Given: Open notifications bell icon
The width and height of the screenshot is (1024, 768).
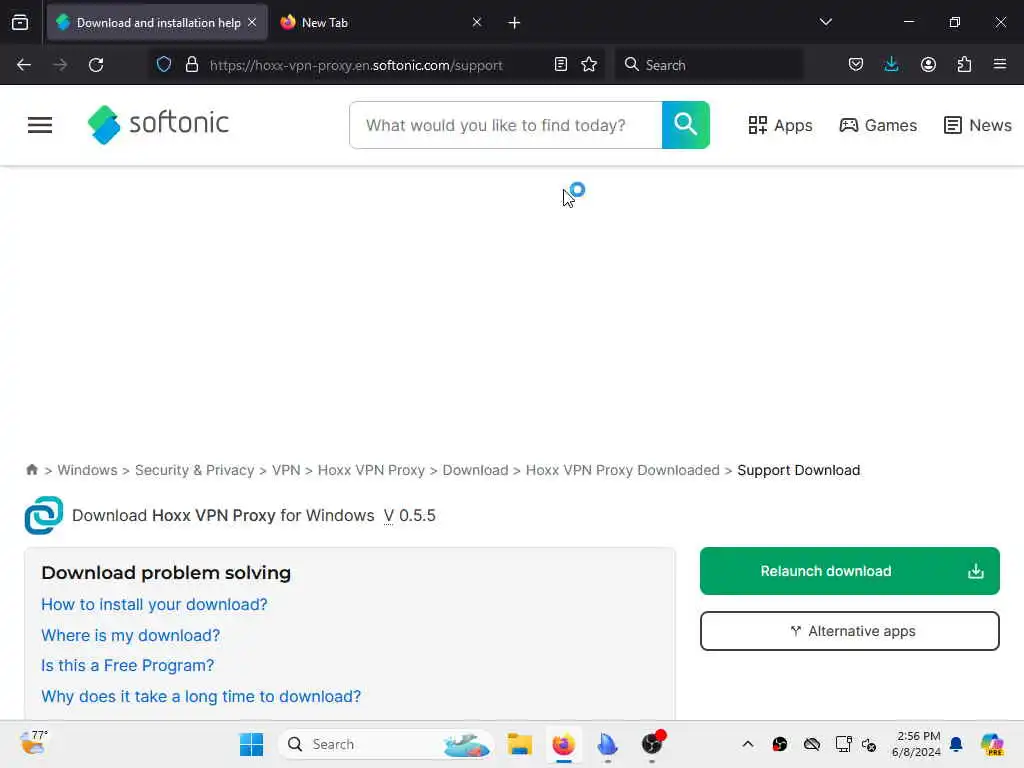Looking at the screenshot, I should click(956, 744).
